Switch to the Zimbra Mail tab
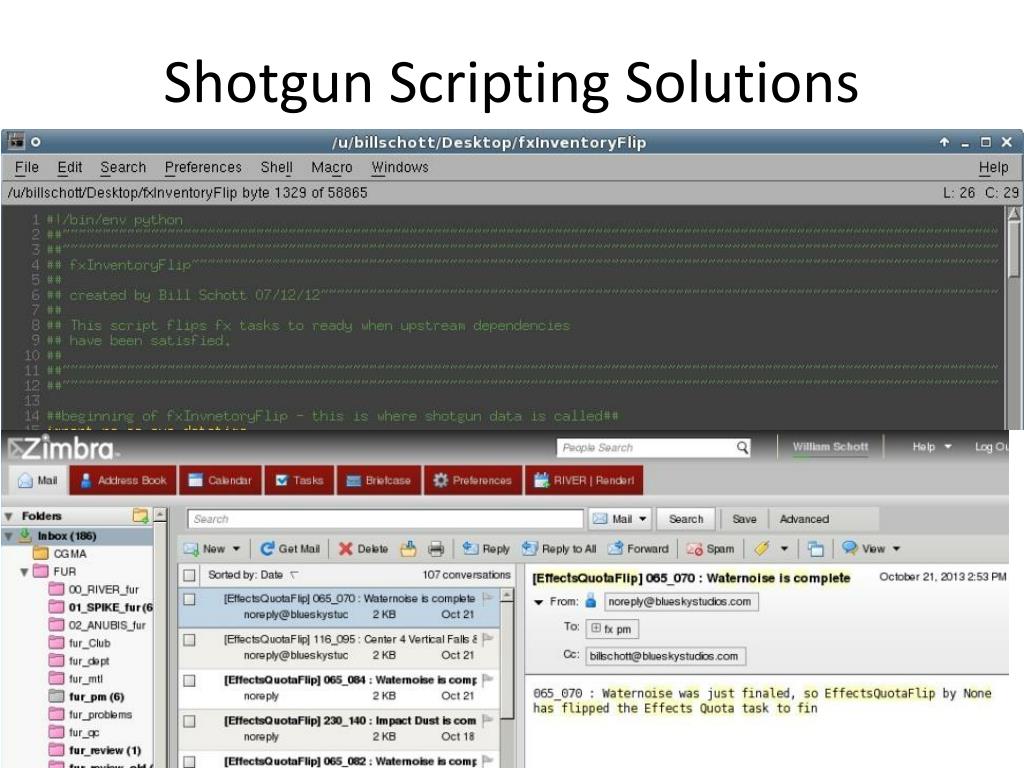This screenshot has width=1024, height=768. [x=38, y=481]
